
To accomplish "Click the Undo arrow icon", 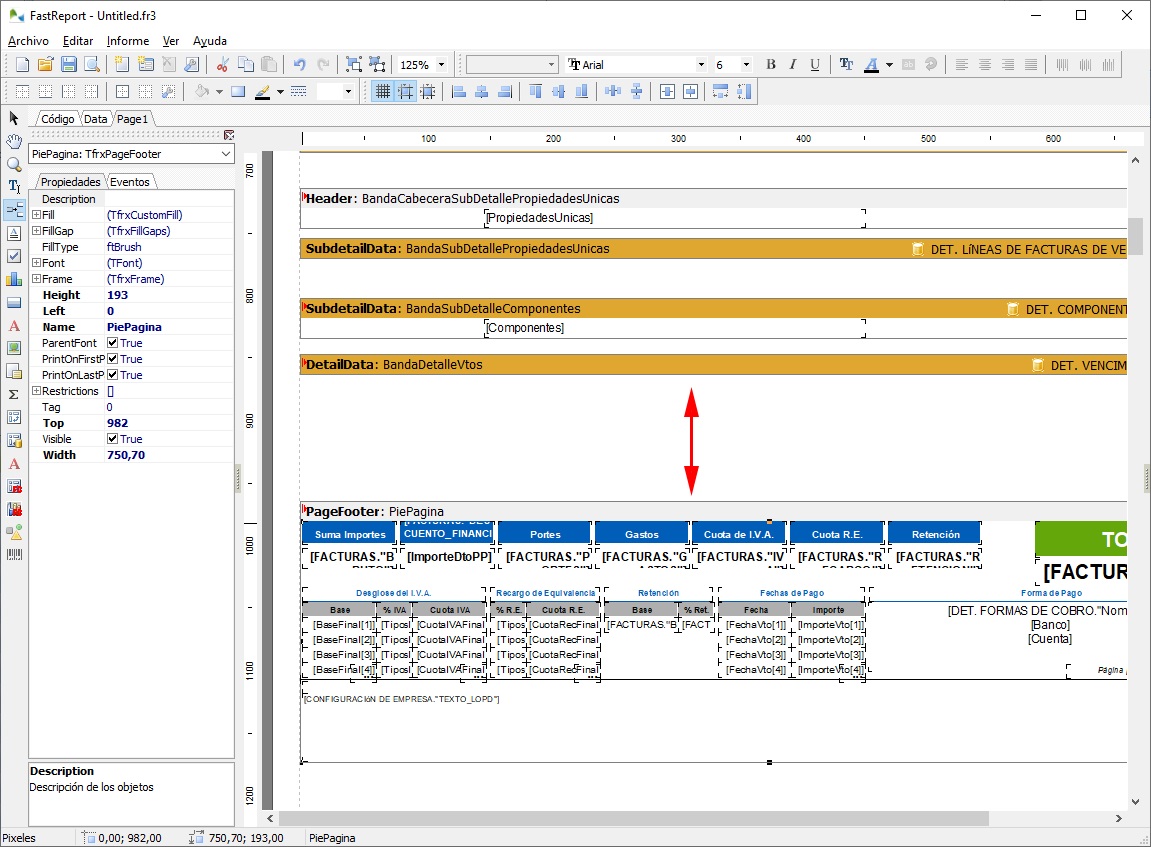I will [x=299, y=65].
